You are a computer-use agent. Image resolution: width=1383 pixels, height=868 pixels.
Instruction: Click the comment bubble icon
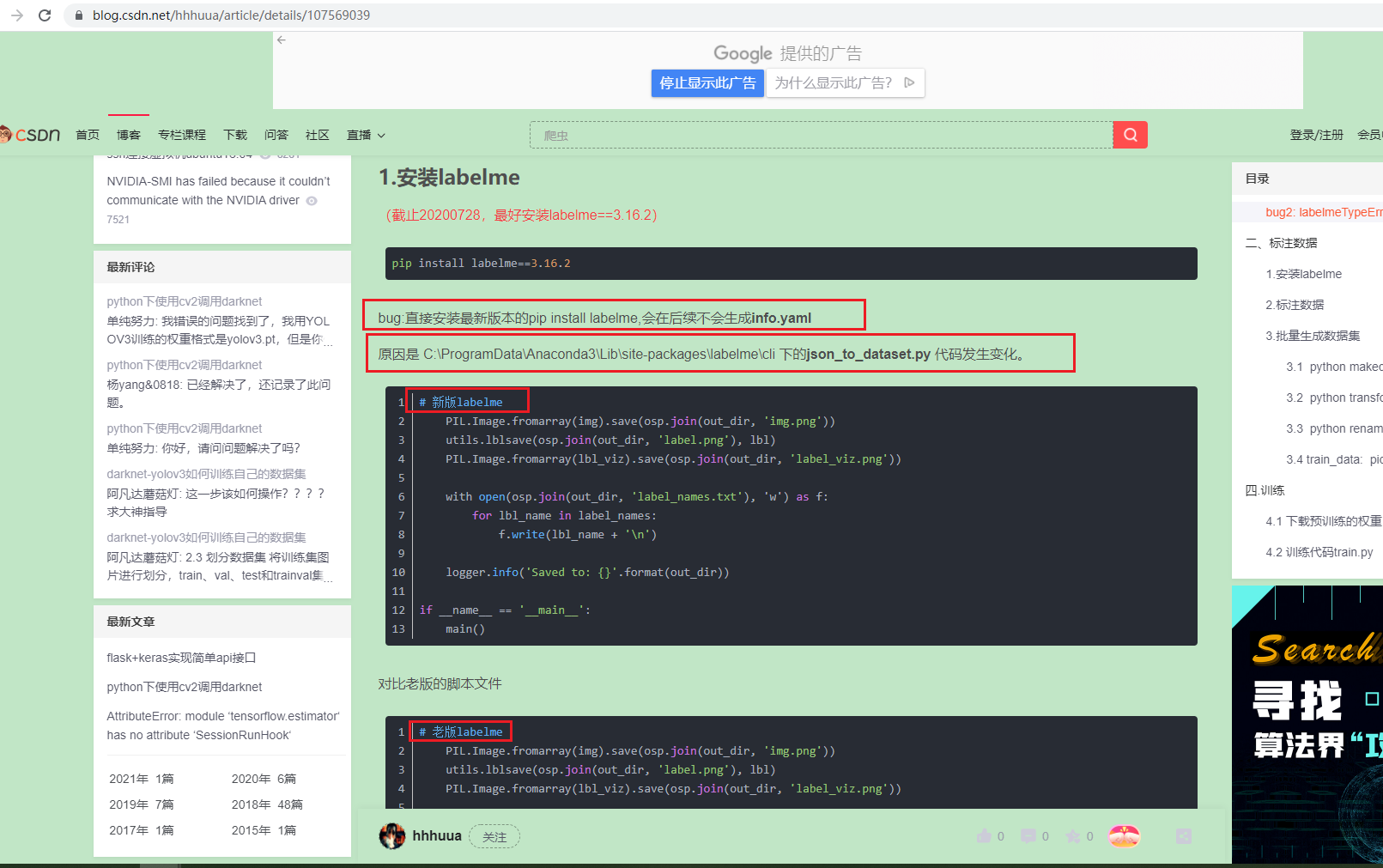1028,836
